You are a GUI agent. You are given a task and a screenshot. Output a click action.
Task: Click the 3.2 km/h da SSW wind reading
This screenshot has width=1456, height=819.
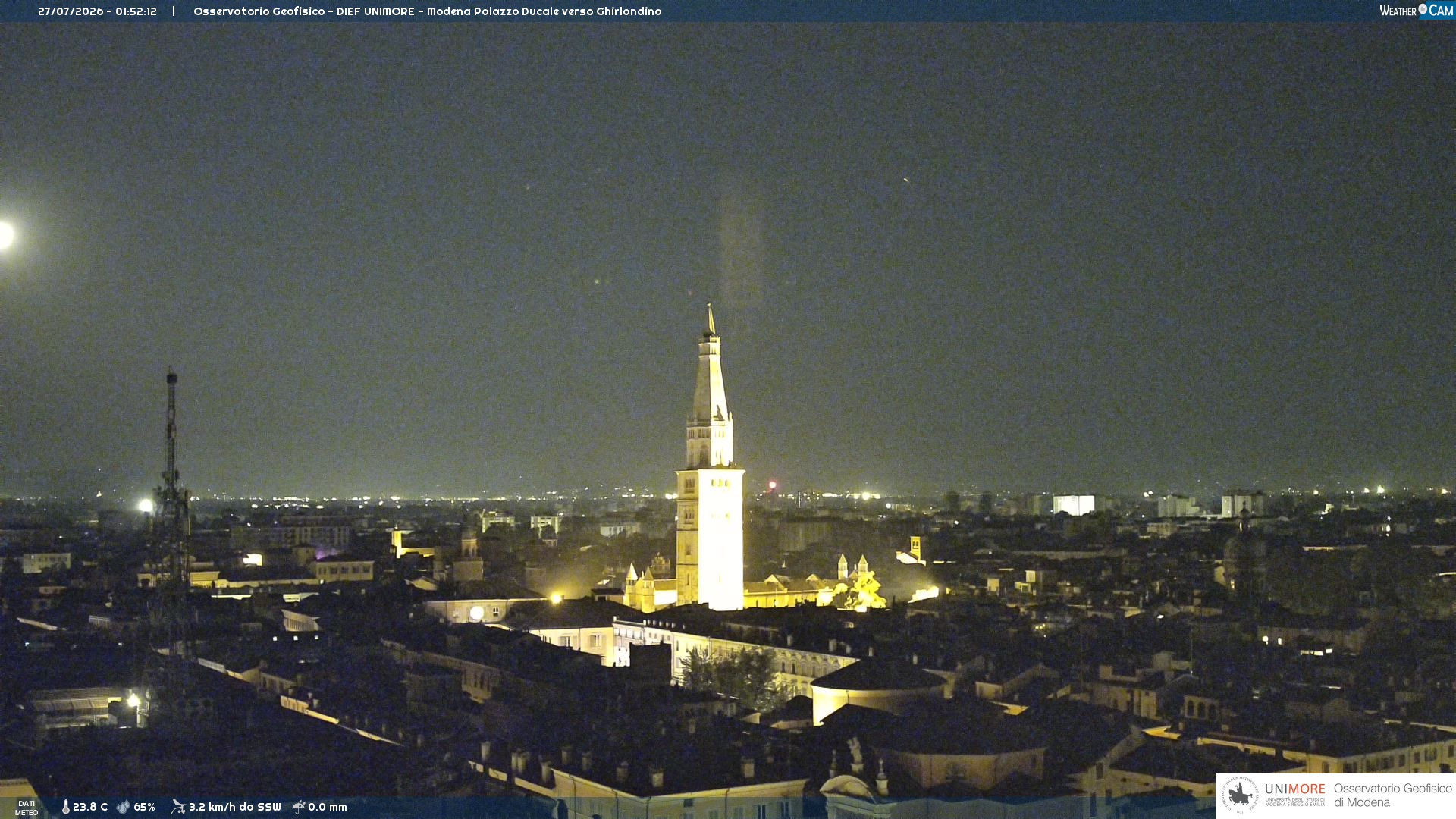pos(234,807)
